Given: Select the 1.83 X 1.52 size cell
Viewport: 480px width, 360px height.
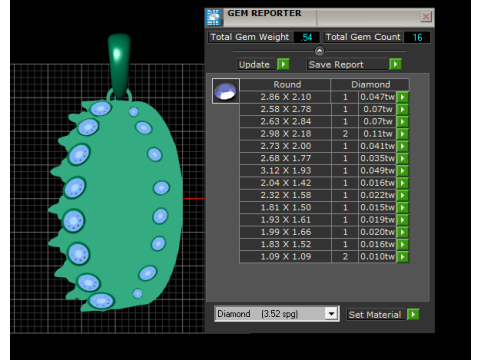Looking at the screenshot, I should click(285, 244).
